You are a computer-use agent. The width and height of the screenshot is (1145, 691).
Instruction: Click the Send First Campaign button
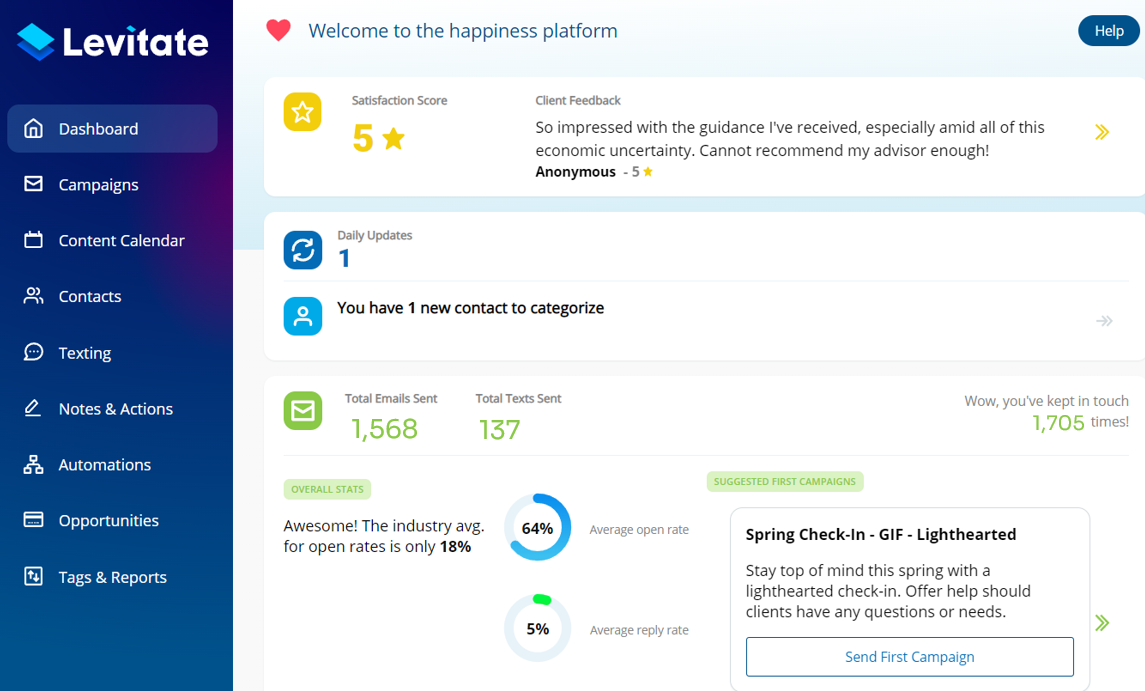[x=909, y=657]
